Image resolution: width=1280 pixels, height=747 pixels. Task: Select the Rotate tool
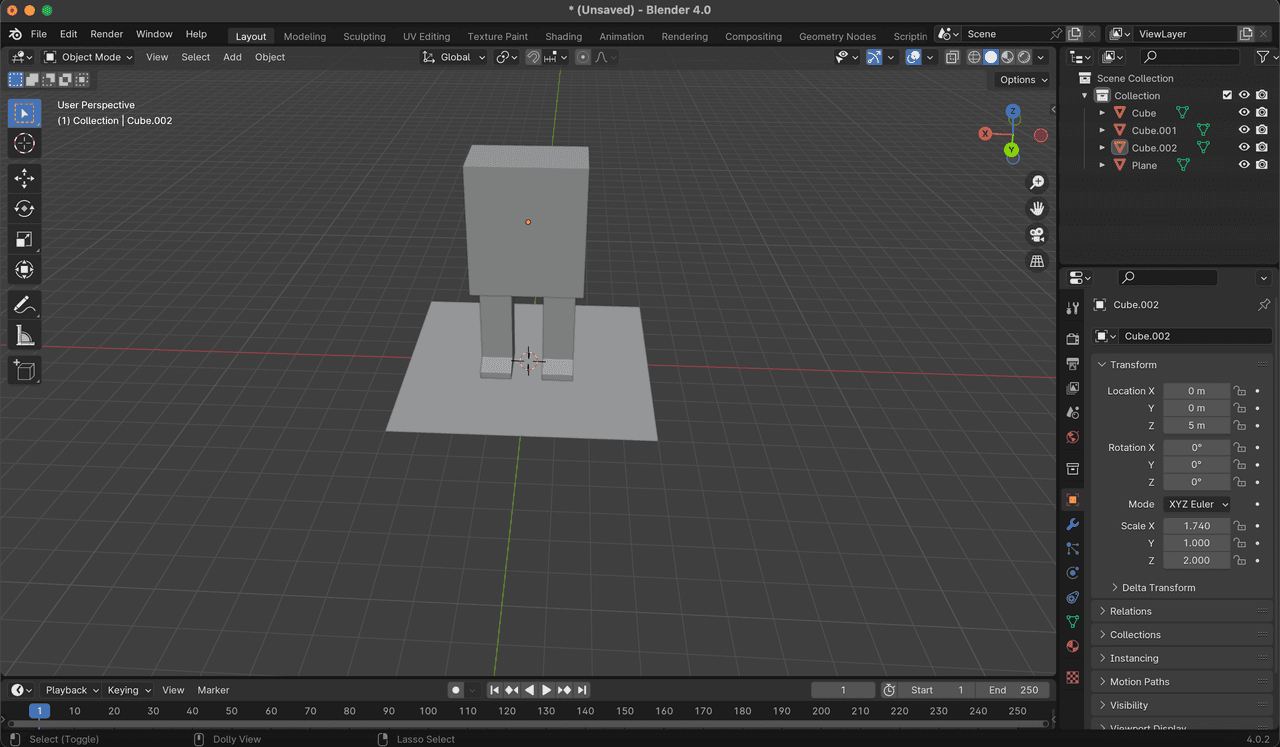[24, 208]
